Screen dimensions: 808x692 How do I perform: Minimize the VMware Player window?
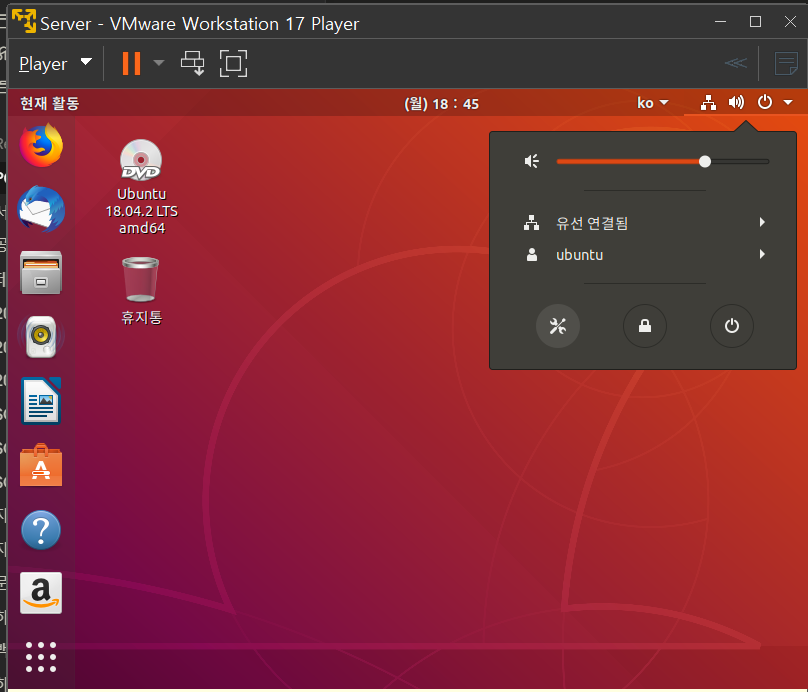[x=720, y=22]
